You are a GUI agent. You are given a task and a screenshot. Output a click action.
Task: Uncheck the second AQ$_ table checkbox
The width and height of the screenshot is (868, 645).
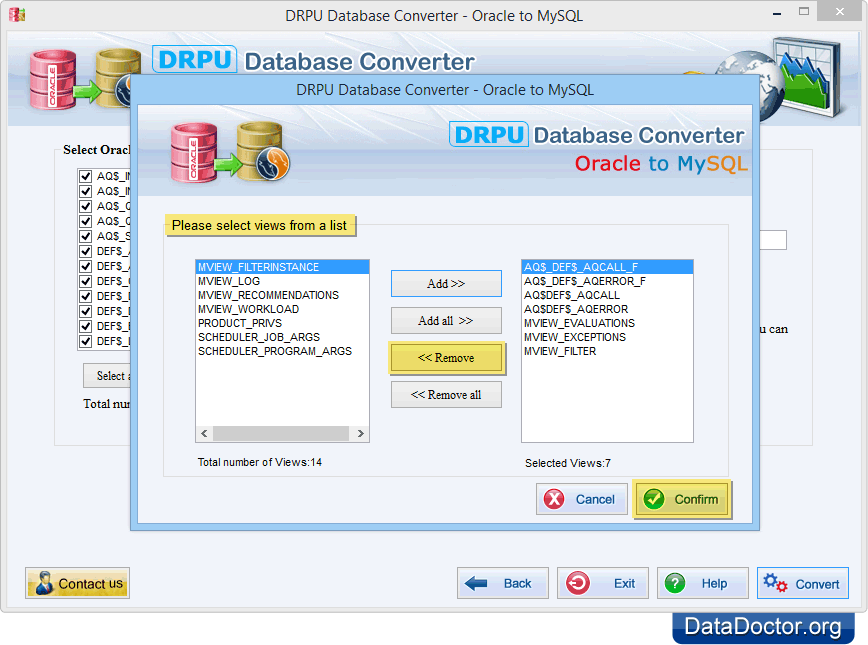pyautogui.click(x=85, y=191)
